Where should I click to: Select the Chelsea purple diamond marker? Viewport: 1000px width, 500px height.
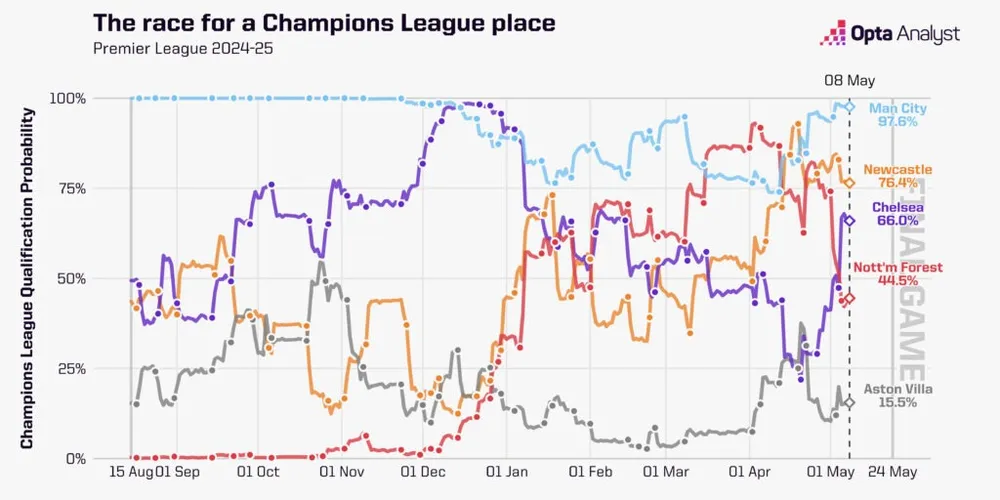[849, 220]
